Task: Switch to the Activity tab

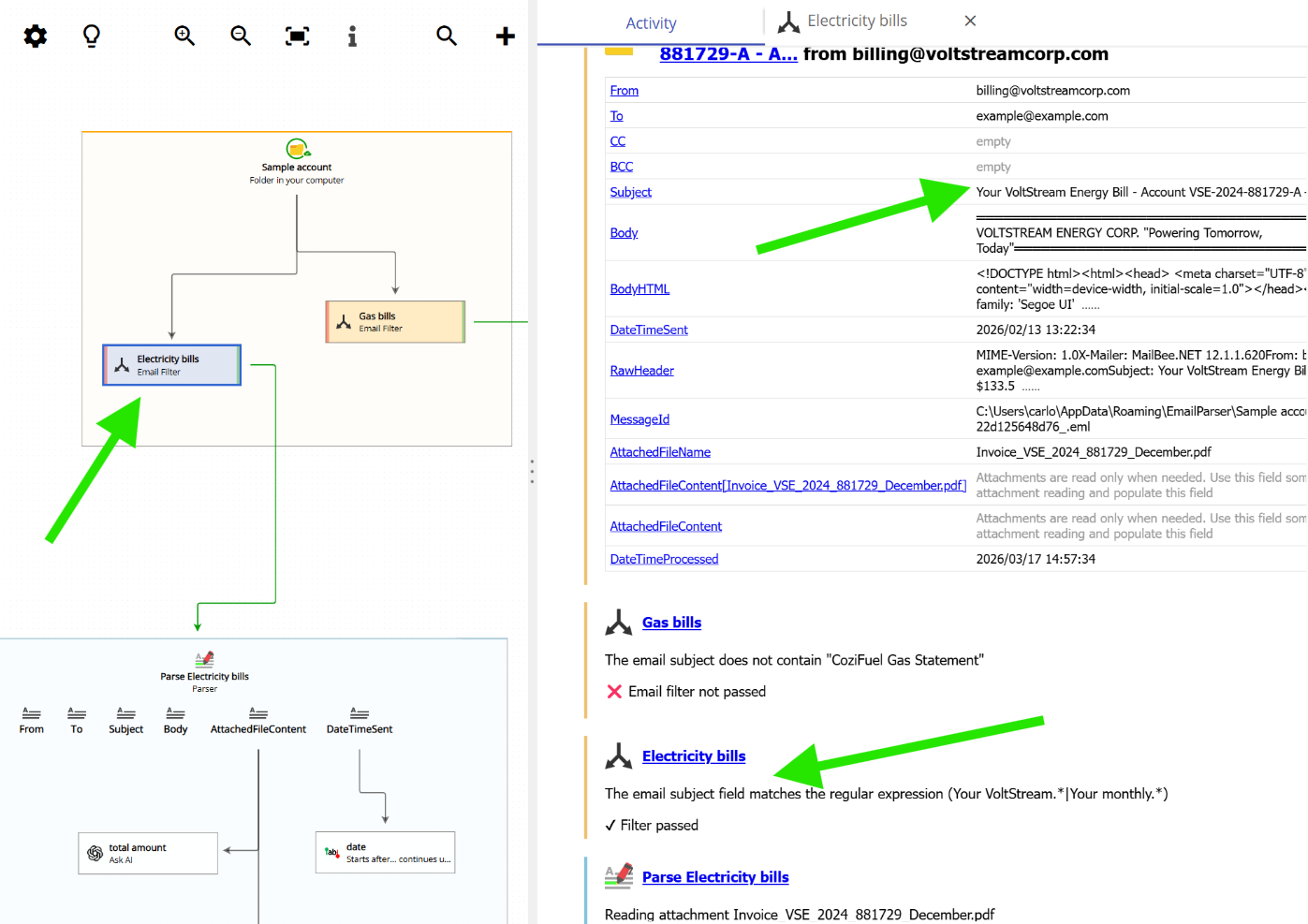Action: (x=651, y=22)
